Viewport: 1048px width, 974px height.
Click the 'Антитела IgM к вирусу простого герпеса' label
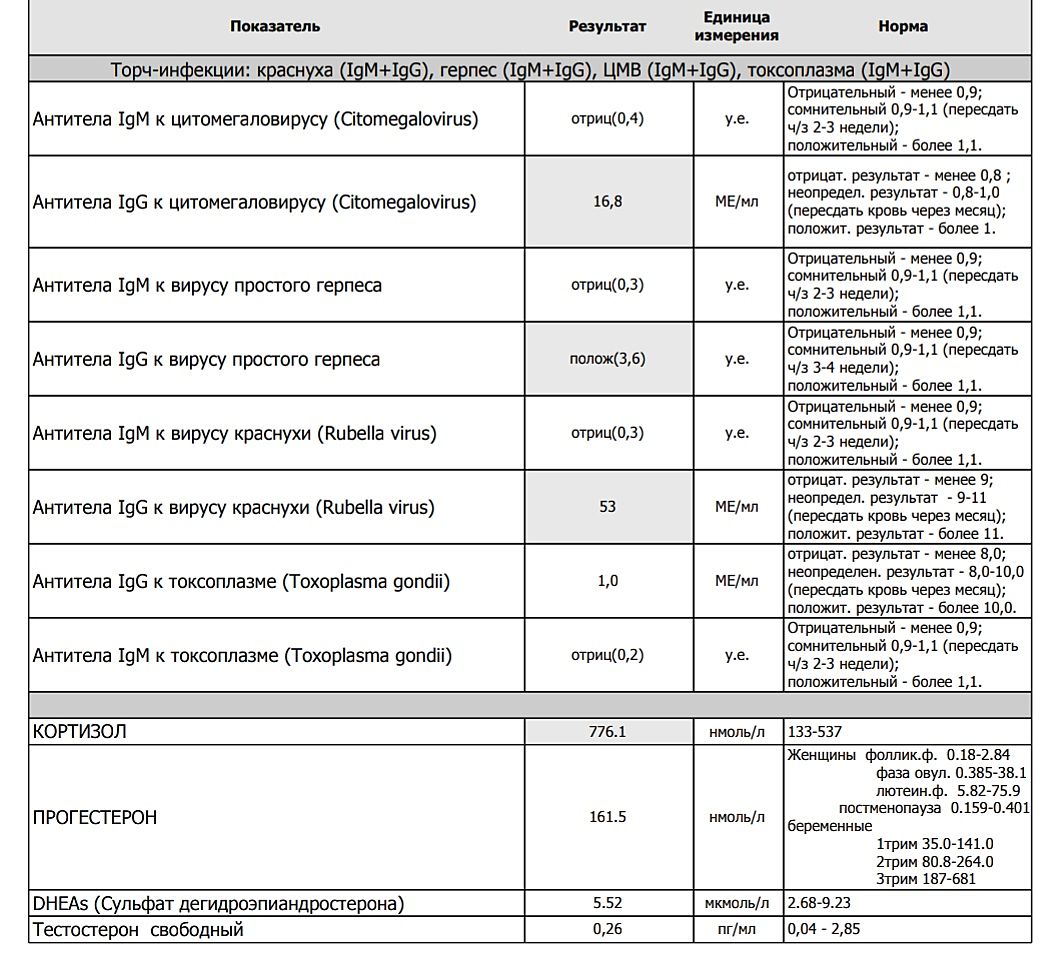tap(207, 285)
